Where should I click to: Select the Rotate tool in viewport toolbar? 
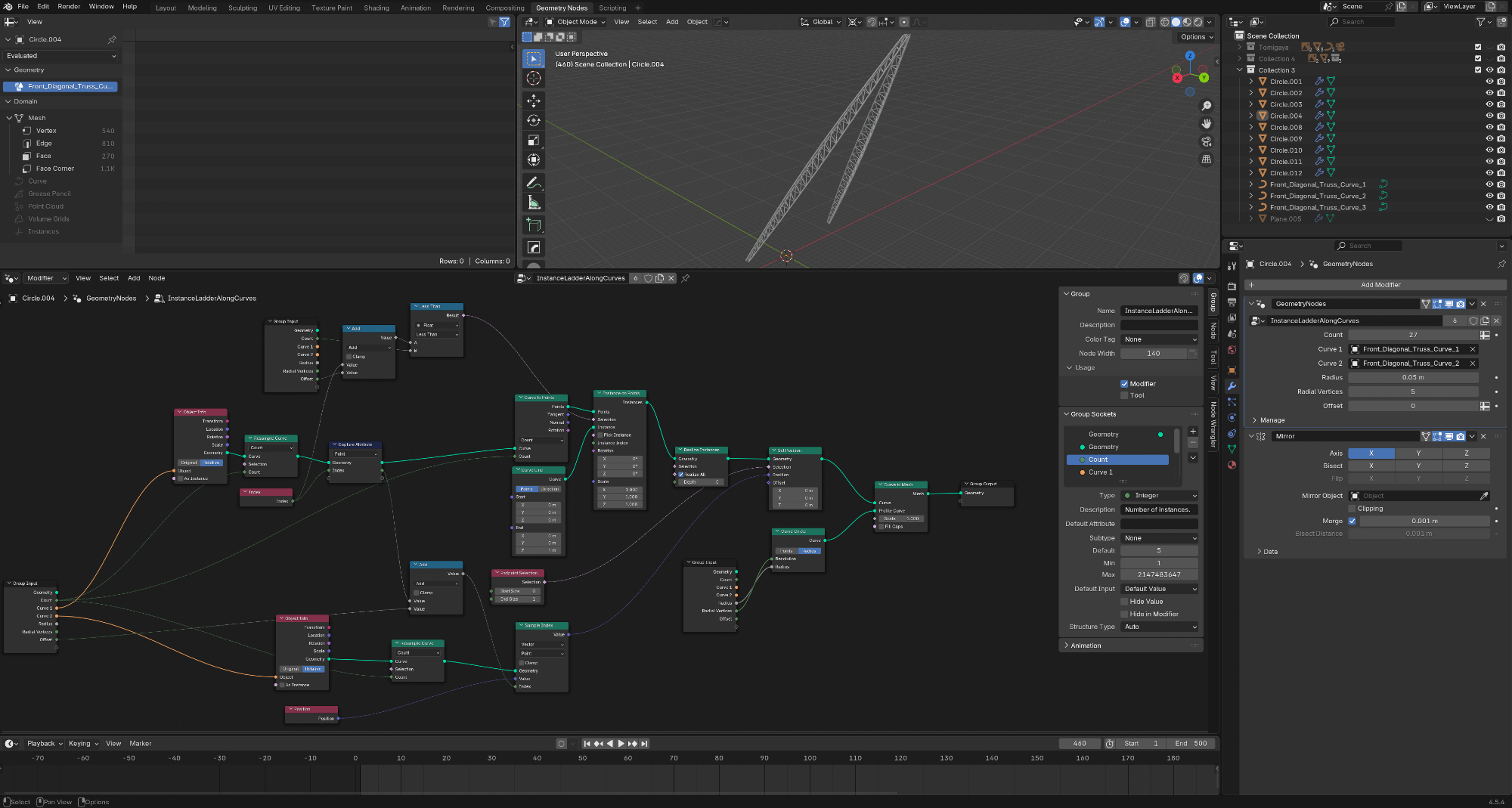[534, 120]
